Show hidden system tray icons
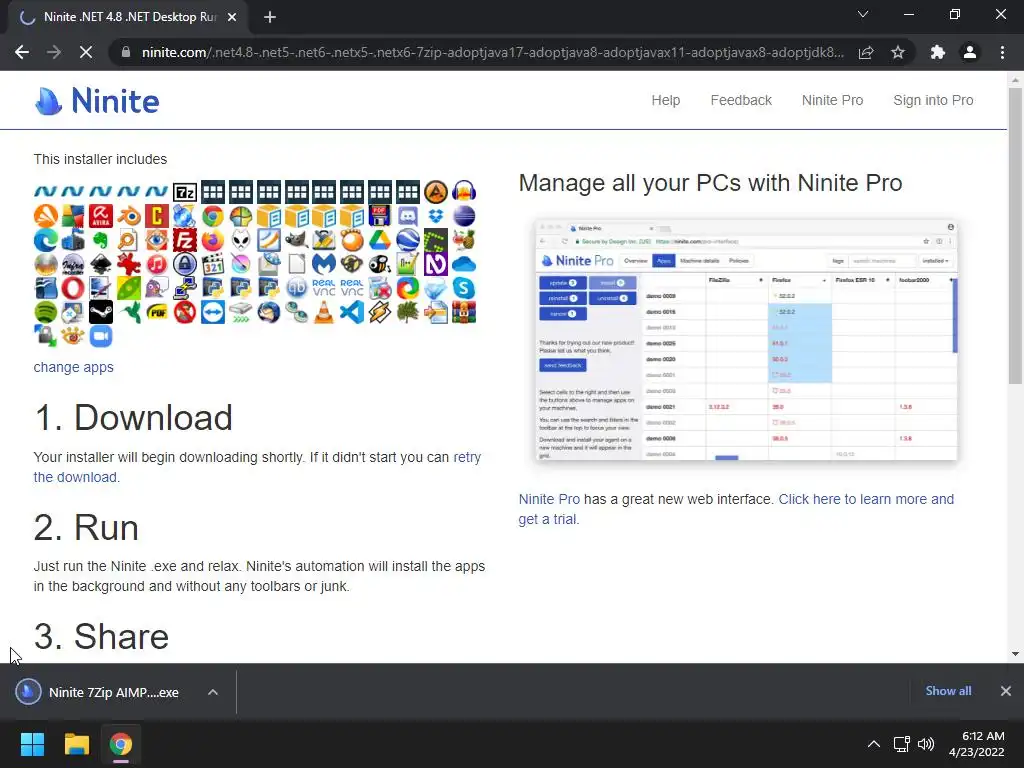 pyautogui.click(x=873, y=744)
